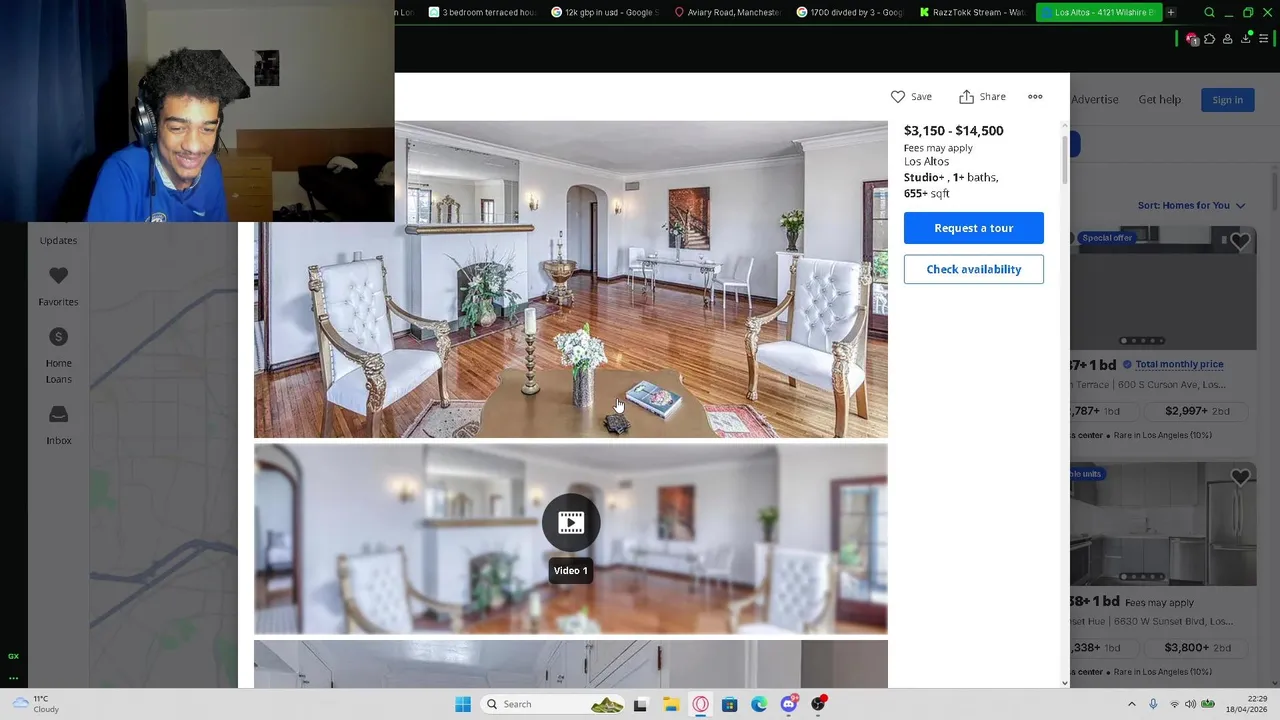Switch to the 12k gbp in usd Google tab
The image size is (1280, 720).
coord(605,12)
